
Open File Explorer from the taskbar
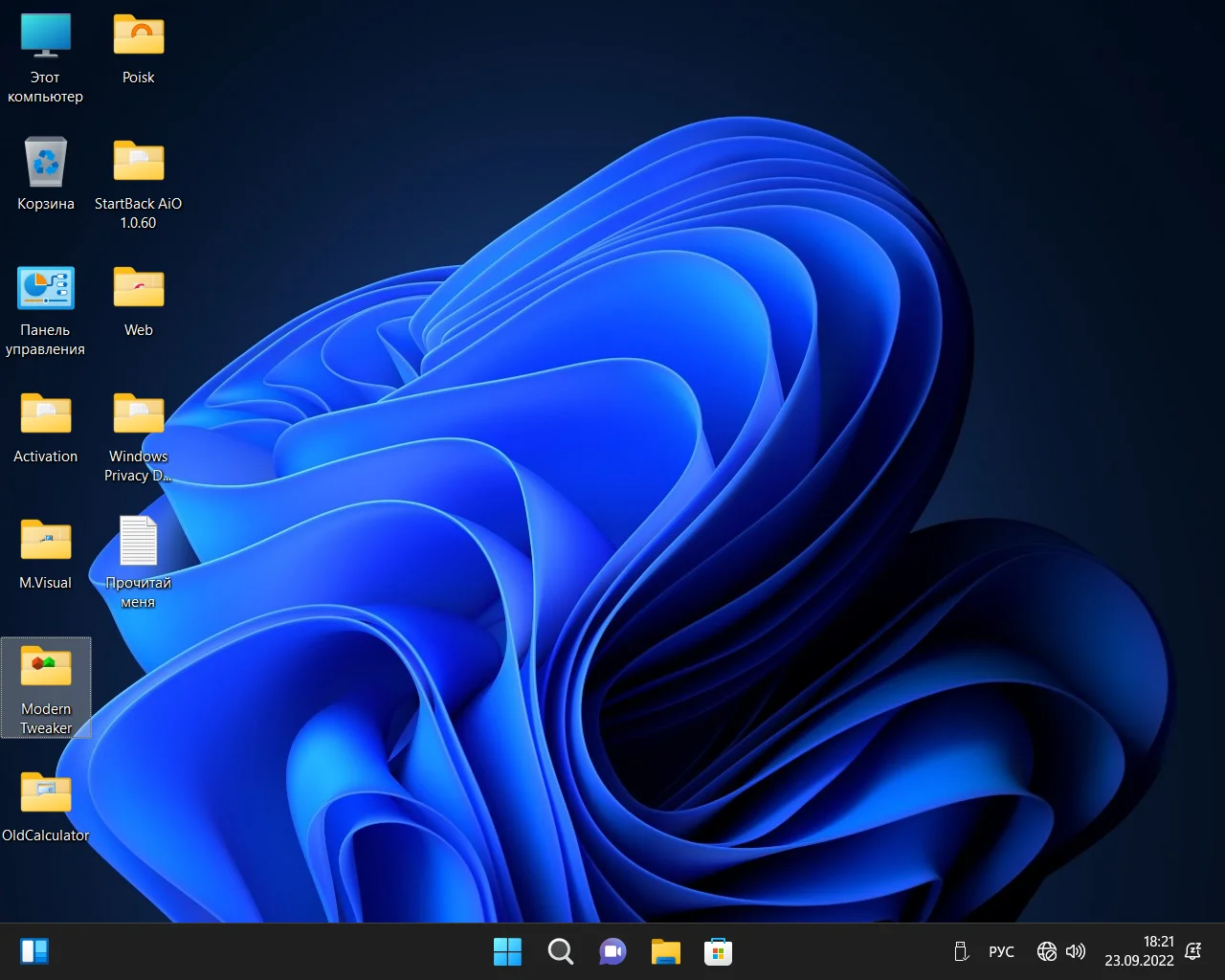click(x=665, y=951)
